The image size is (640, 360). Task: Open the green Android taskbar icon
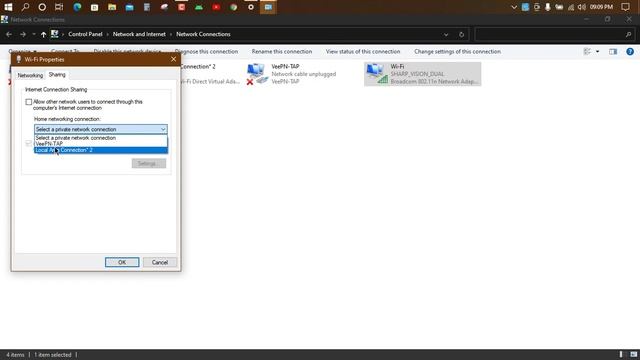[x=199, y=7]
